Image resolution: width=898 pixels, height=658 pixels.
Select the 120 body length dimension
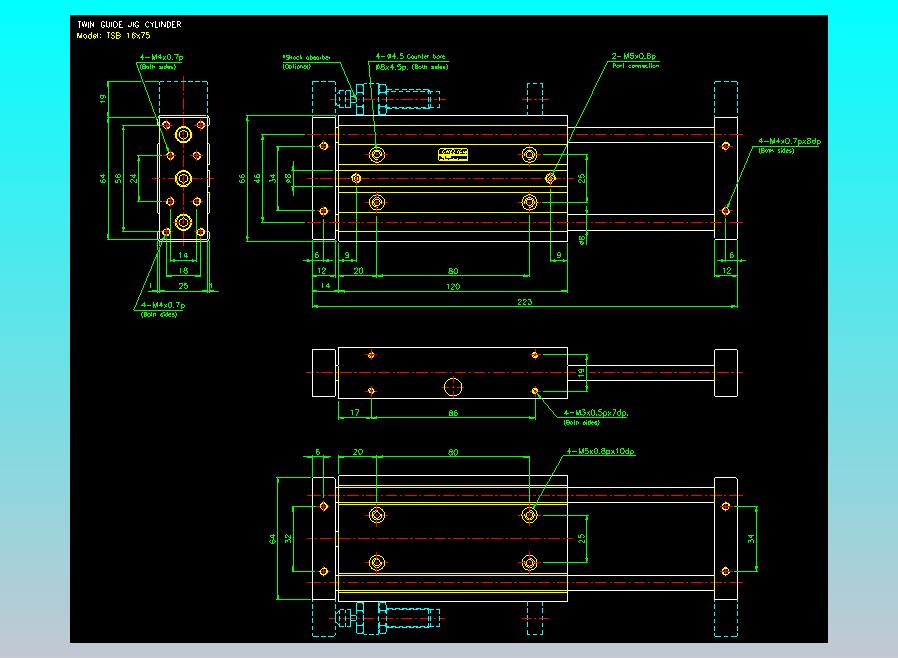point(452,286)
